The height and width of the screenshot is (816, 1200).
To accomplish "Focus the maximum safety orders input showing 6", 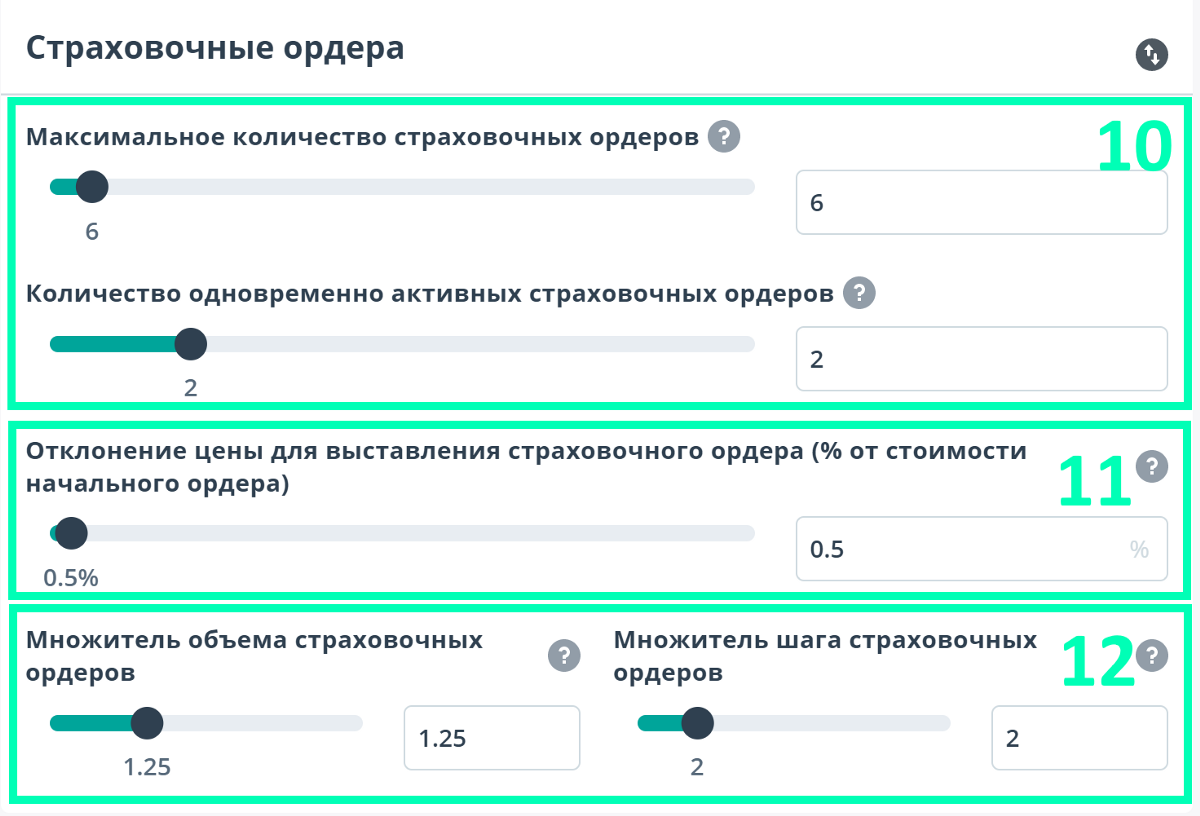I will pos(980,203).
